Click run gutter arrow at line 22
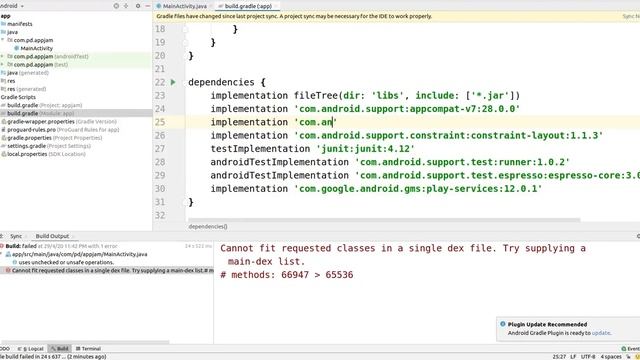The image size is (640, 360). 173,82
